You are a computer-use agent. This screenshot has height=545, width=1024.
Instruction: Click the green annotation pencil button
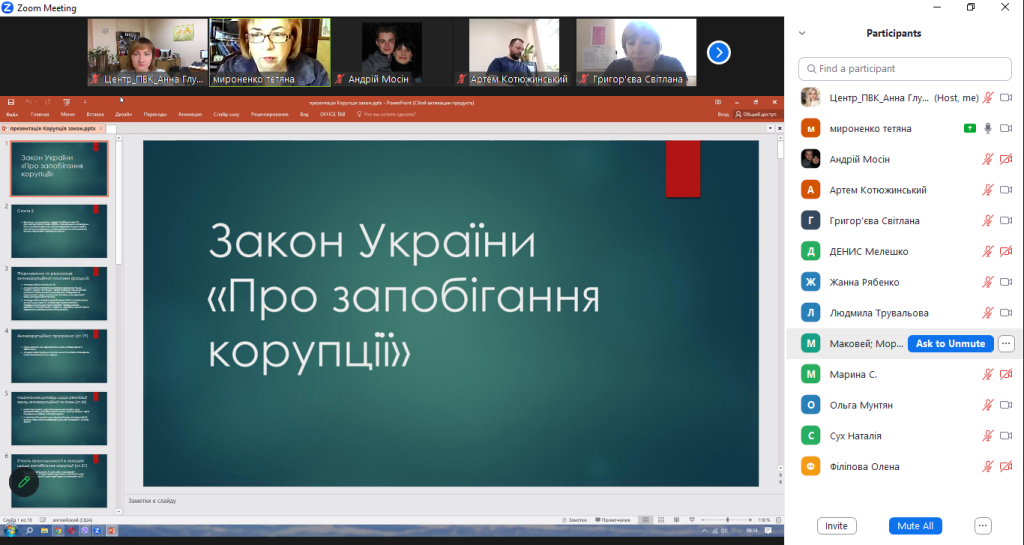coord(24,481)
